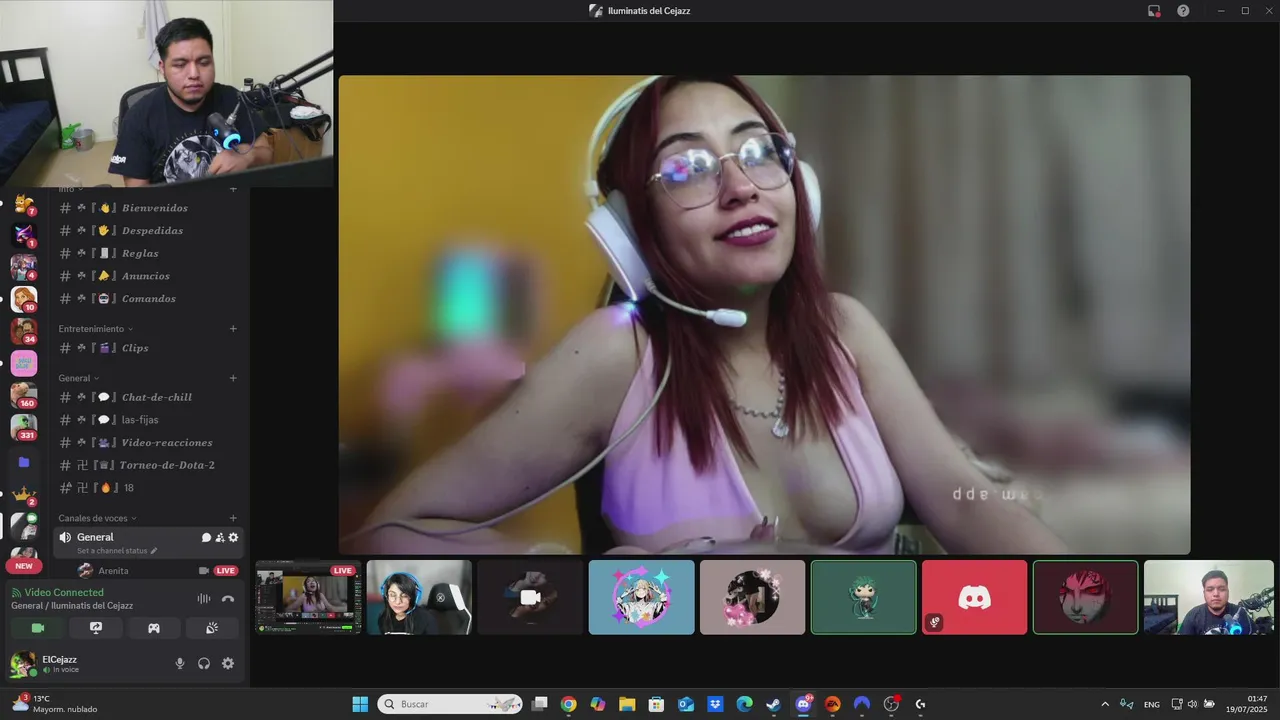Invite people to the General voice channel

(x=220, y=537)
